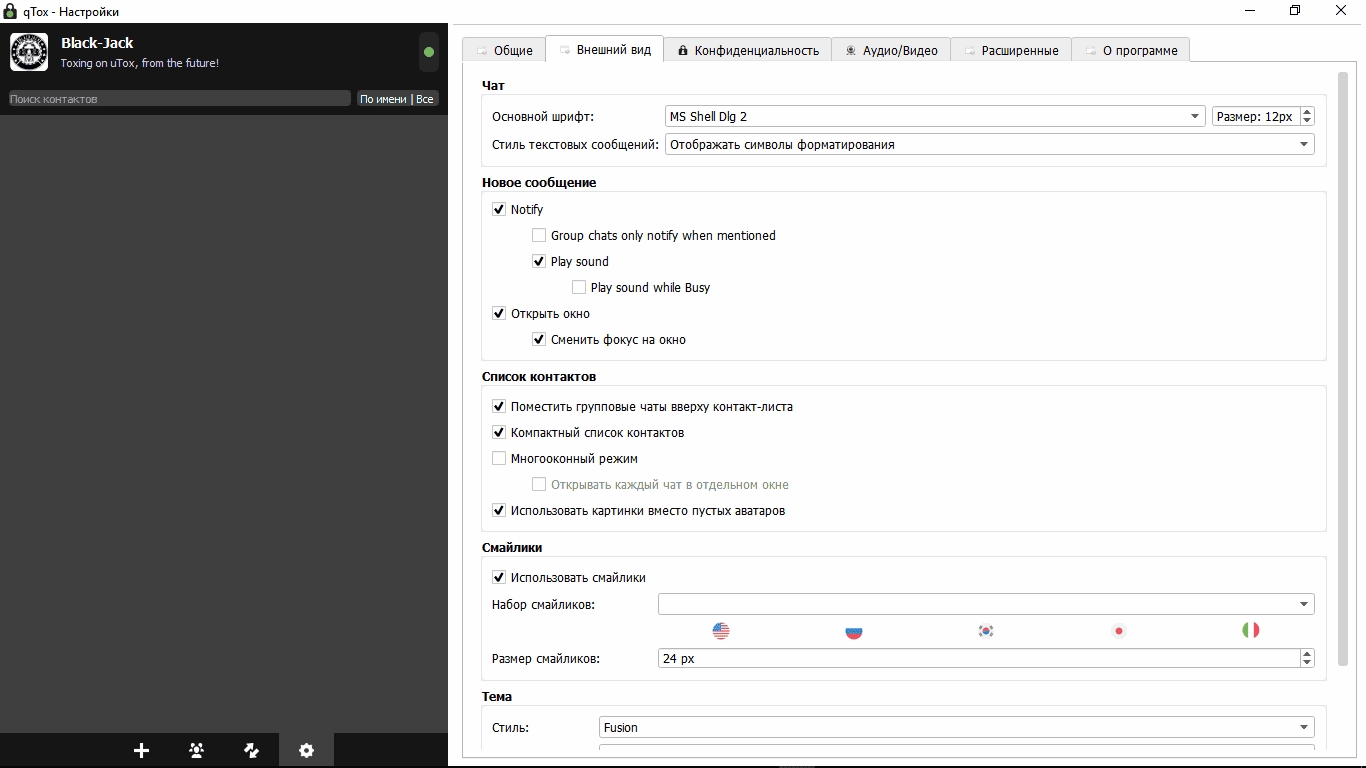1366x768 pixels.
Task: Click the add friend plus icon
Action: click(x=141, y=750)
